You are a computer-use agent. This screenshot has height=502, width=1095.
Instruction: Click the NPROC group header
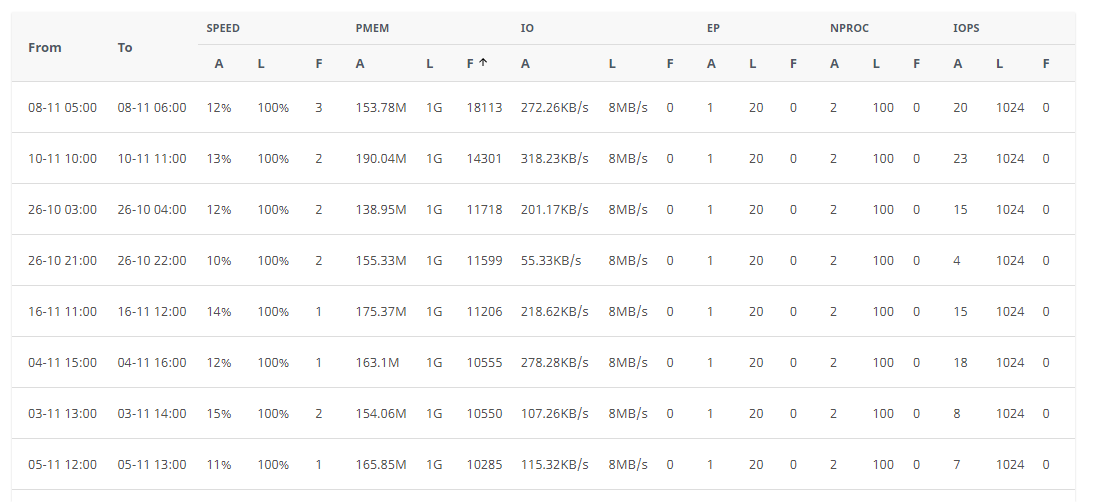(849, 28)
